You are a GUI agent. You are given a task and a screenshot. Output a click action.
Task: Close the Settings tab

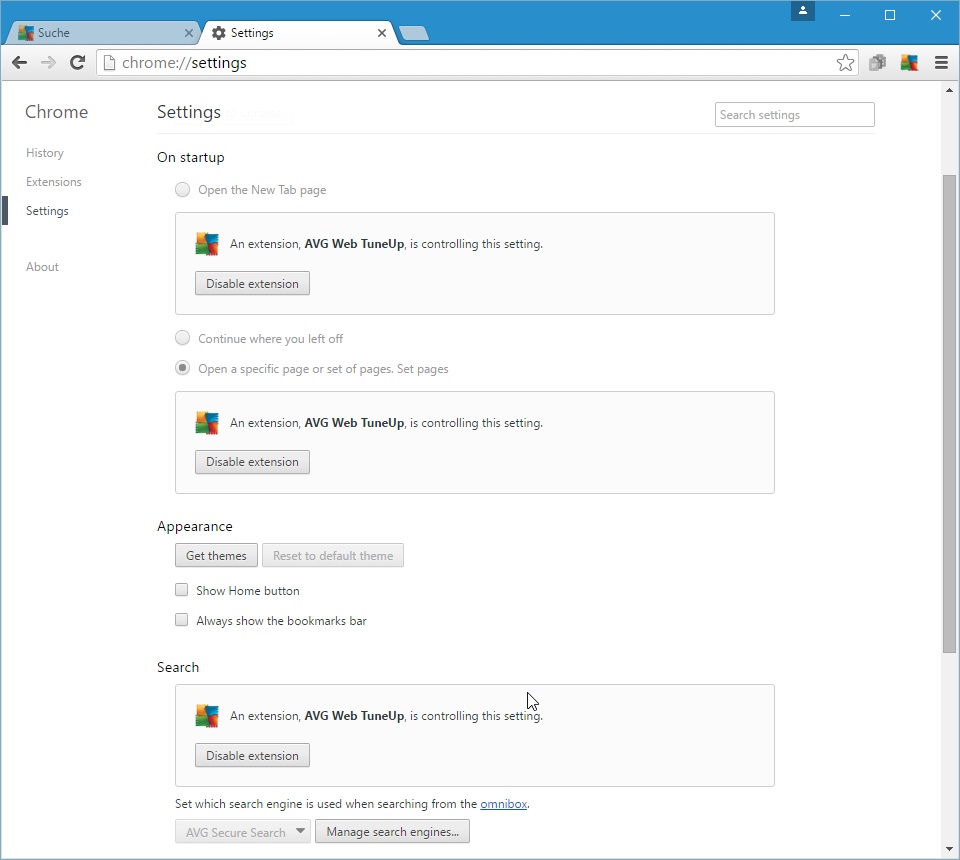point(382,33)
